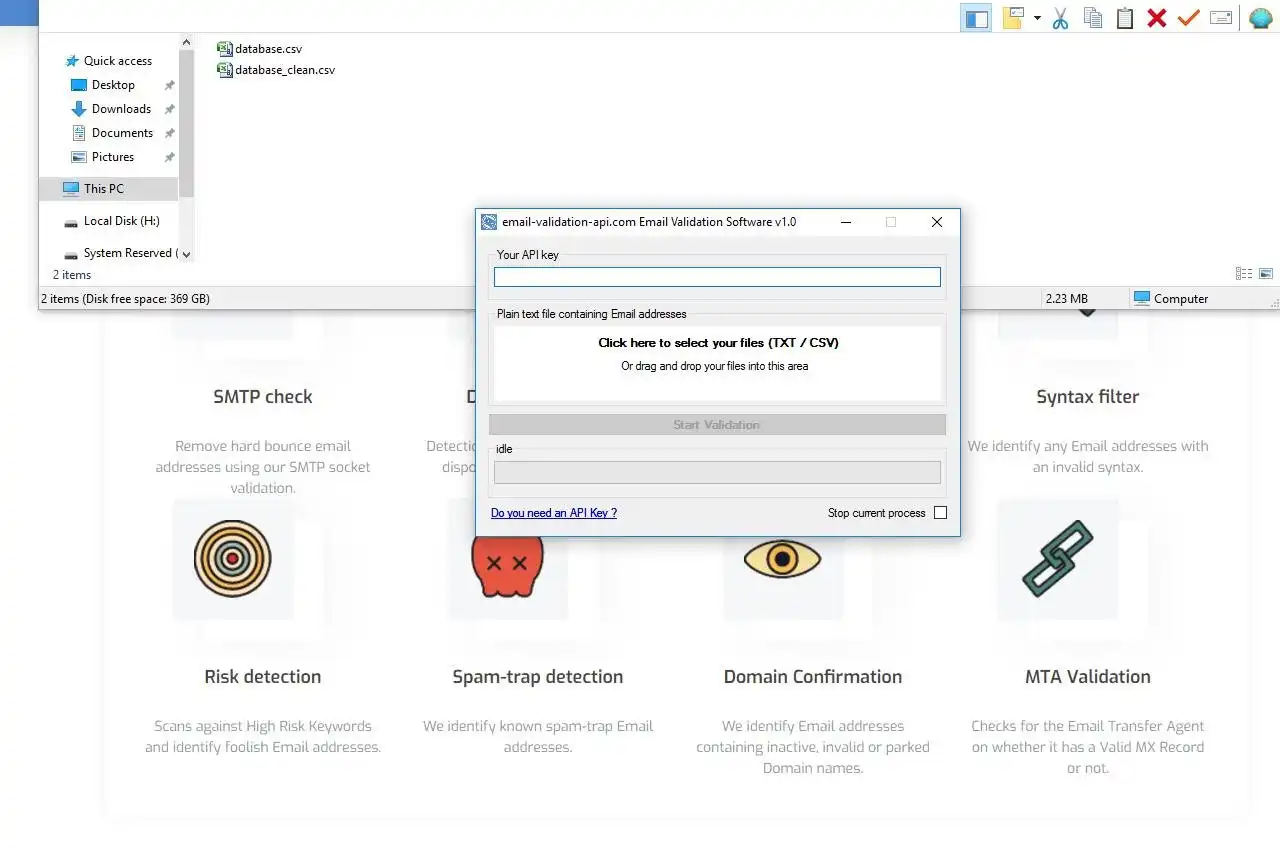Click the pin icon next to Downloads
The width and height of the screenshot is (1280, 850).
(169, 109)
